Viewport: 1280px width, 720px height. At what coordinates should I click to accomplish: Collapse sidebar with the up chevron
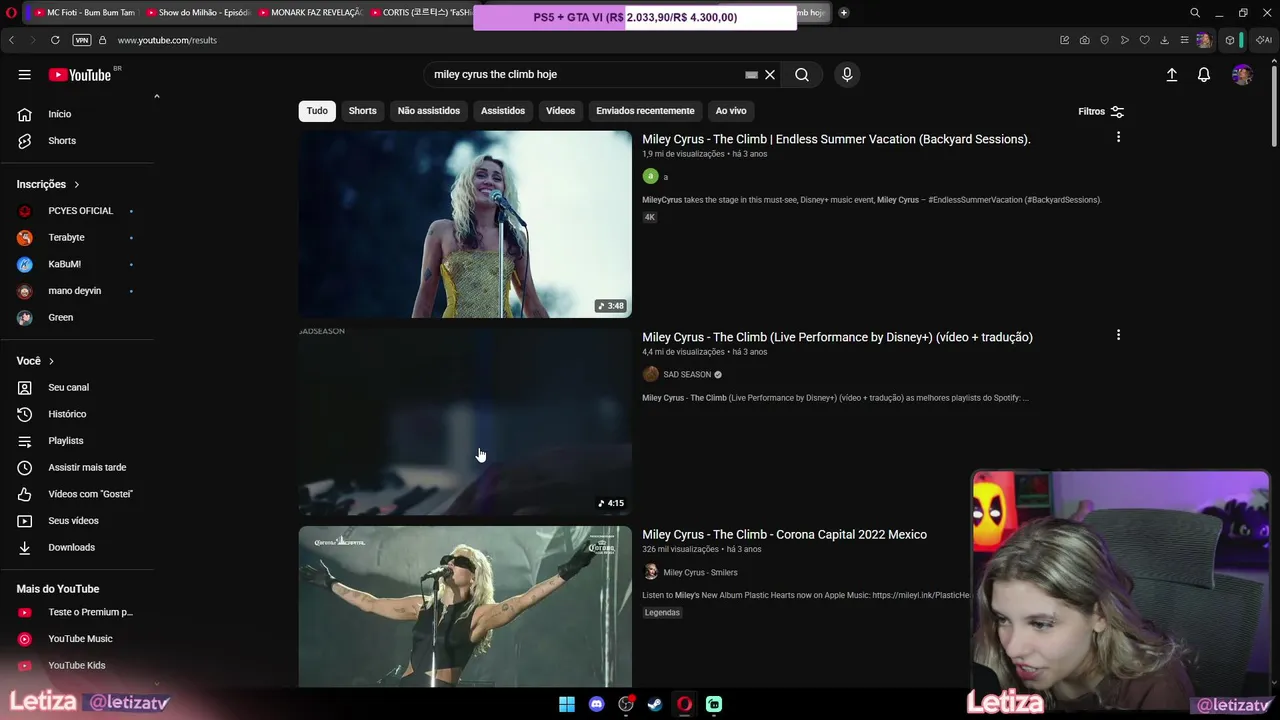point(156,96)
